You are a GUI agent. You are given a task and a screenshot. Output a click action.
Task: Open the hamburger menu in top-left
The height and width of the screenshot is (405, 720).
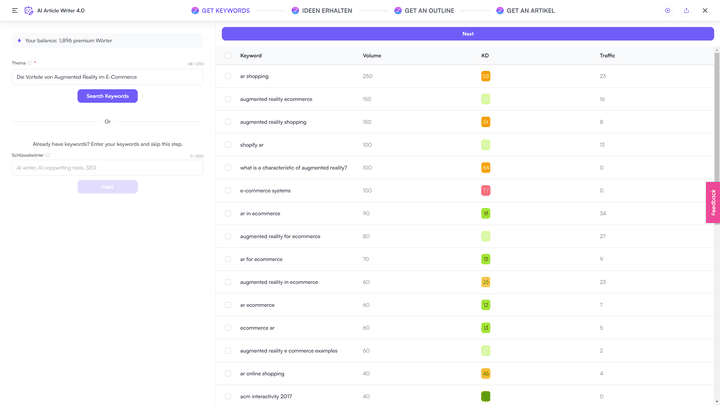14,11
